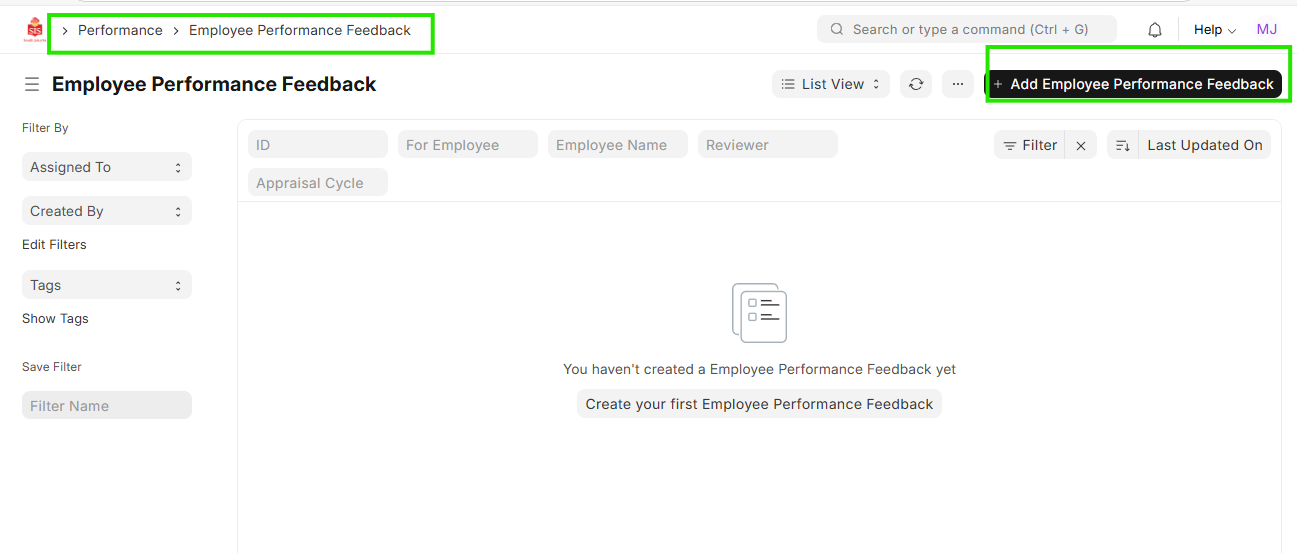Clear filters with the X icon
The width and height of the screenshot is (1297, 553).
pos(1081,146)
